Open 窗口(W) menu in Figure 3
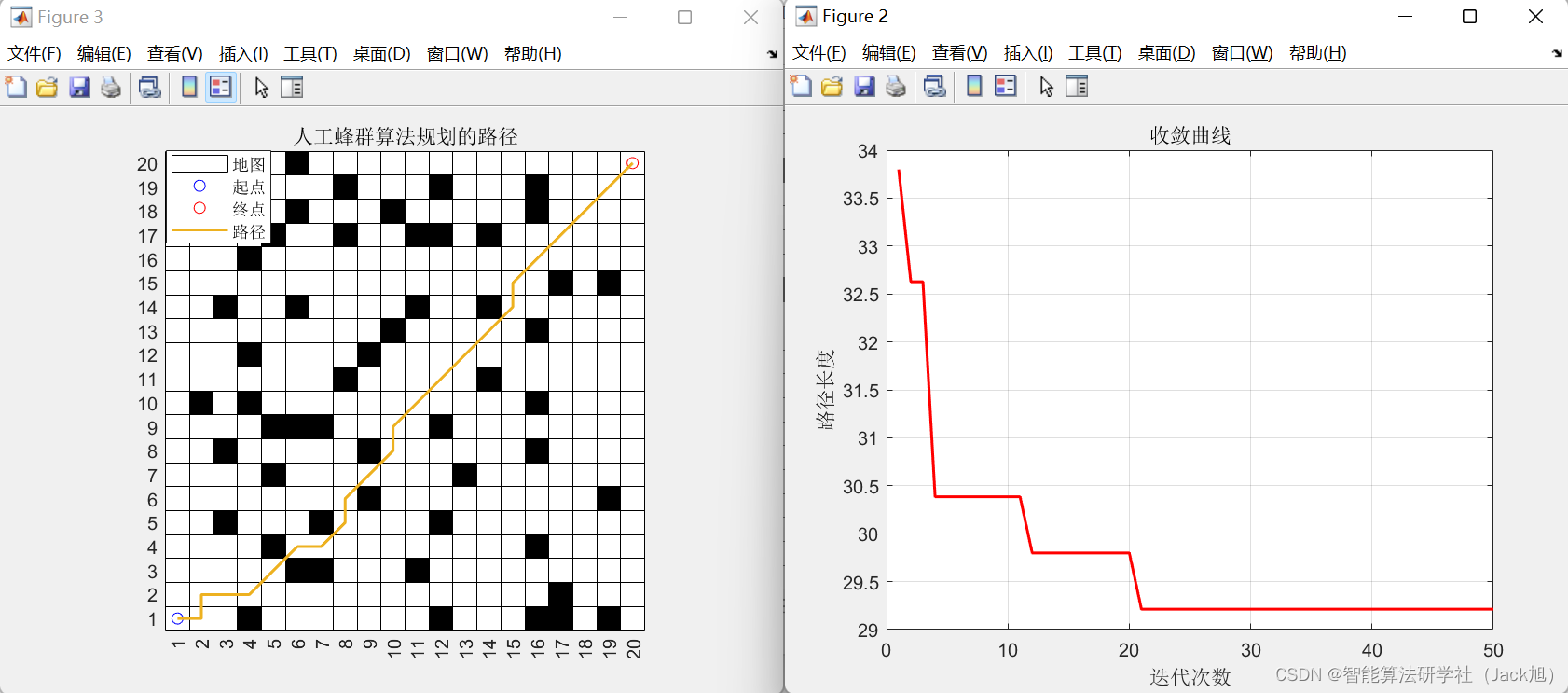 point(457,53)
